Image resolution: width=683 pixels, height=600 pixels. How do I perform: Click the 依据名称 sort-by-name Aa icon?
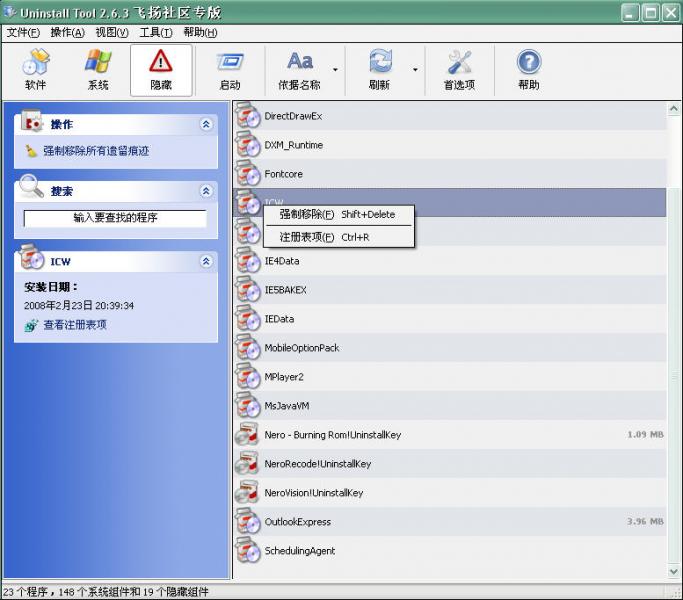(x=300, y=61)
